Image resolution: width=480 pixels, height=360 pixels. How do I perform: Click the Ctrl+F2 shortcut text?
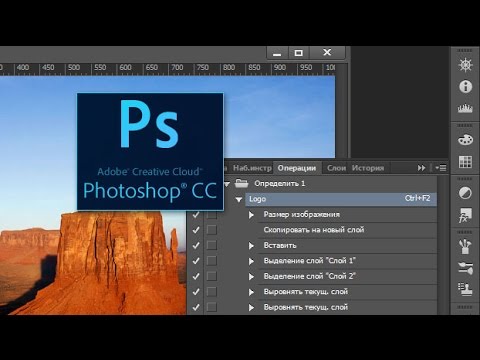pos(417,198)
